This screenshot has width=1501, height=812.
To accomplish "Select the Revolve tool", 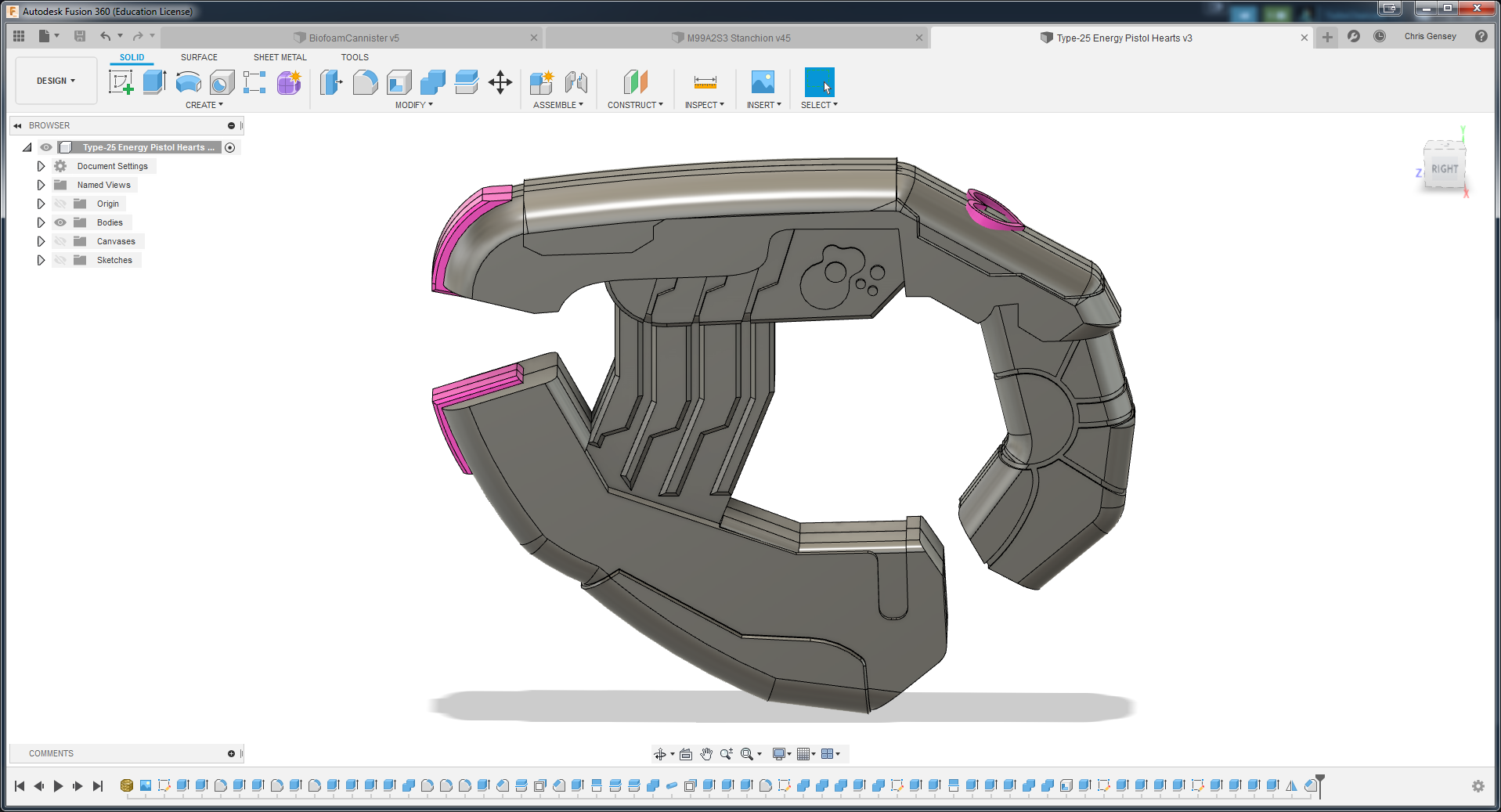I will coord(188,82).
